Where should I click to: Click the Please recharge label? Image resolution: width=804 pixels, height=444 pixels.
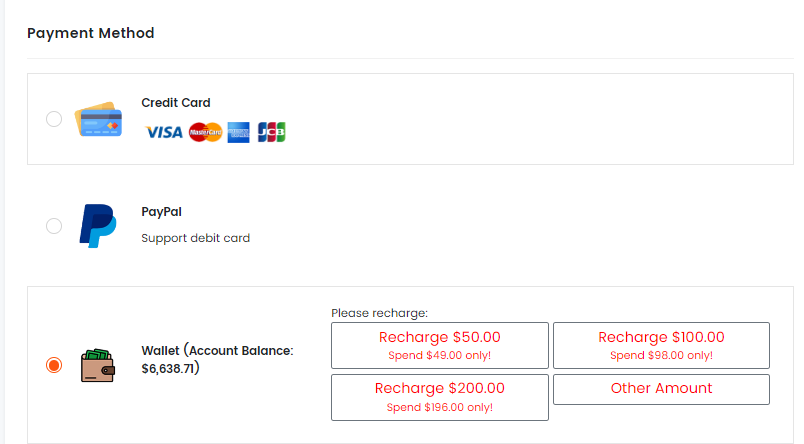379,313
